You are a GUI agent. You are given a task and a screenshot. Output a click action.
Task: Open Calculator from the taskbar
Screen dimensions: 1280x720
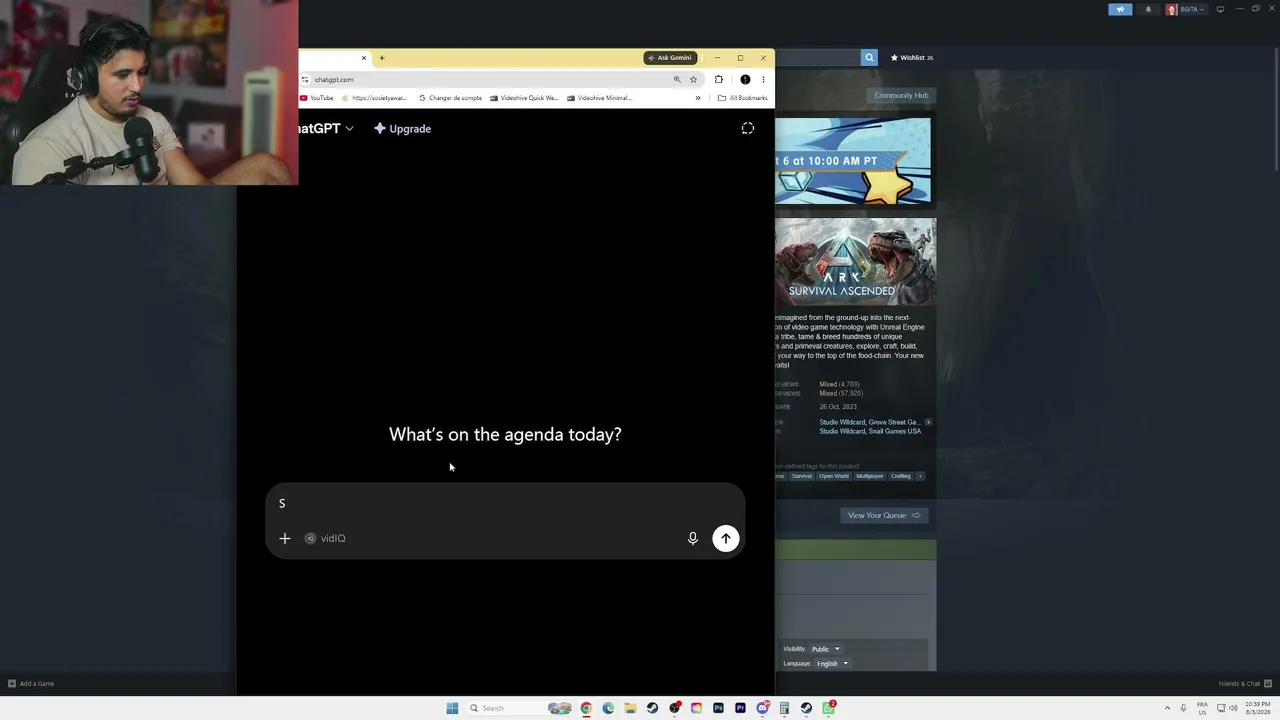click(784, 708)
